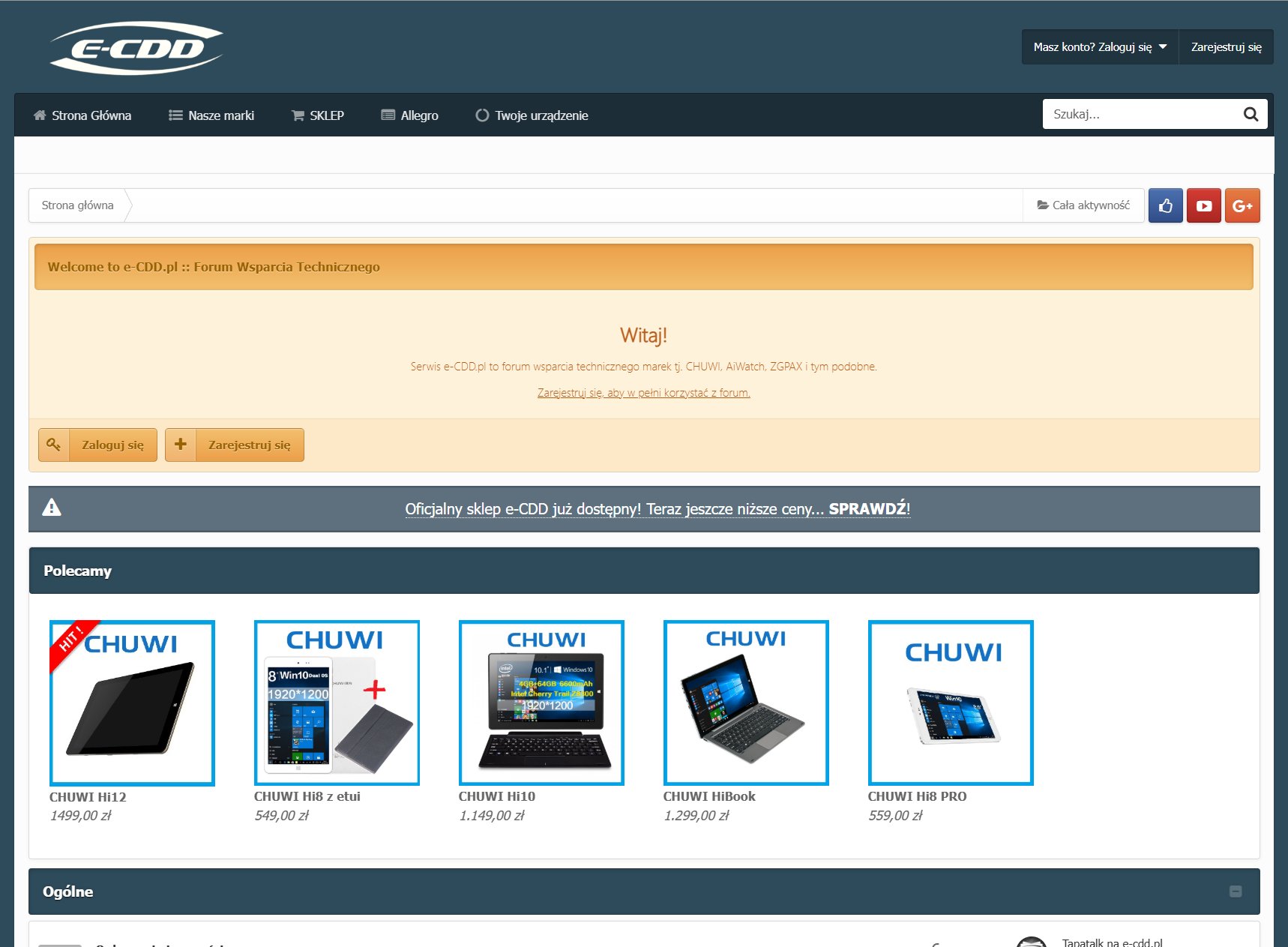Open the SKLEP menu item

pos(318,115)
